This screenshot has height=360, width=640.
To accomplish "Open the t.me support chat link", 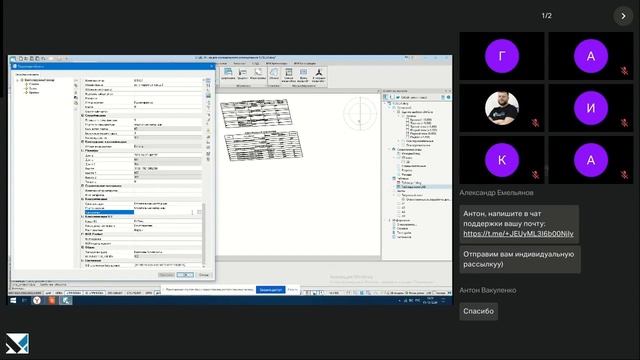I will pos(518,234).
